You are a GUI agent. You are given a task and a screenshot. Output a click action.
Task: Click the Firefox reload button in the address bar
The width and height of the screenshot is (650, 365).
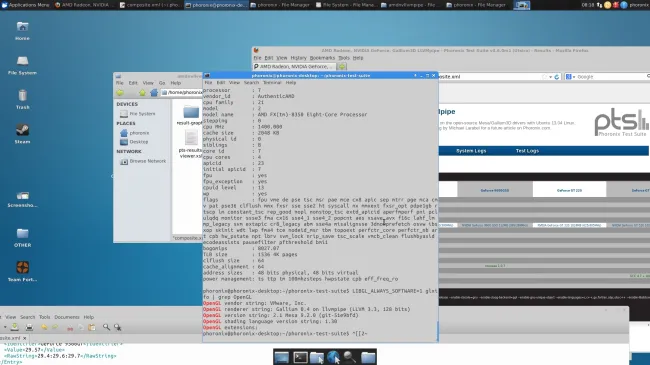coord(557,77)
